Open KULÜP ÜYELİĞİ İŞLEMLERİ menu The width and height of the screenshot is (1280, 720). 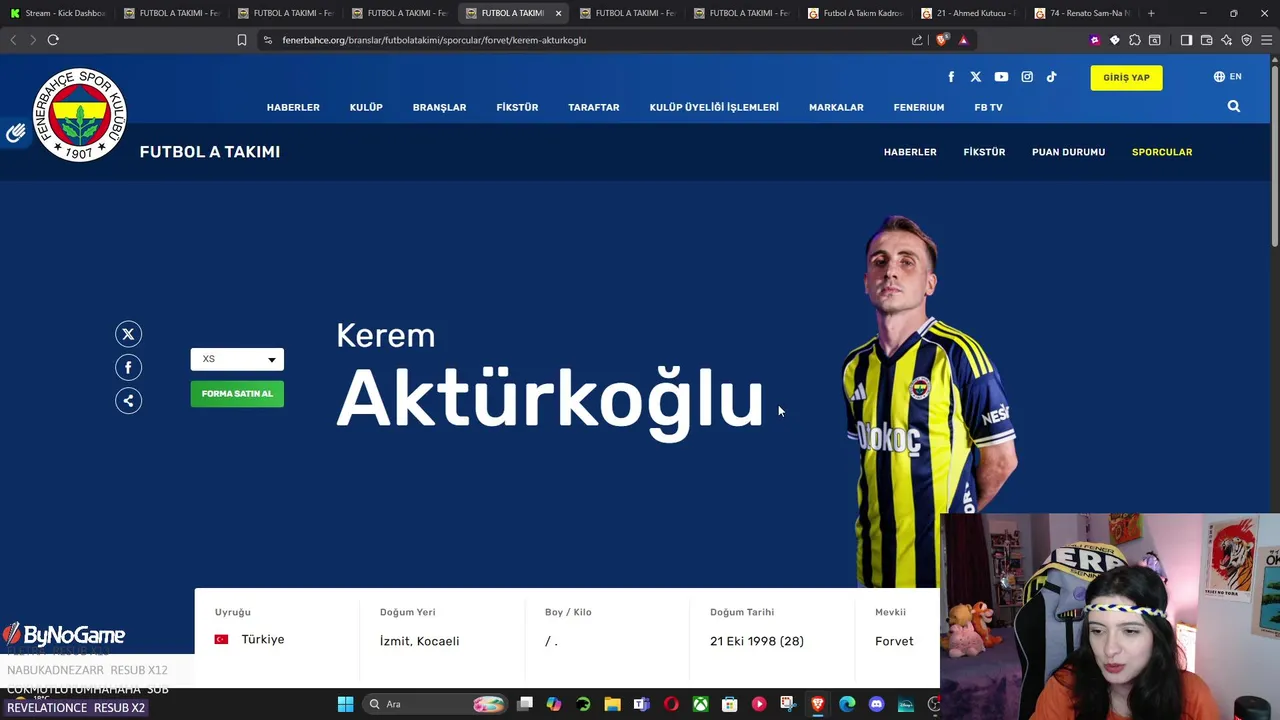tap(714, 107)
